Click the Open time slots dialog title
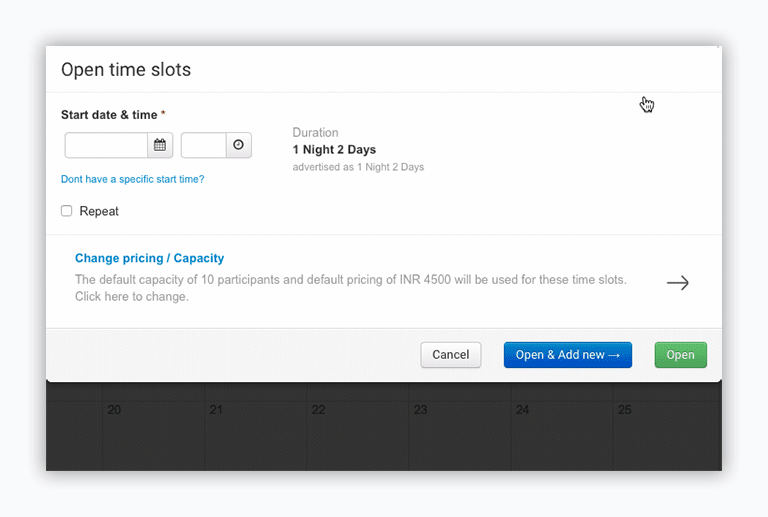 point(126,70)
